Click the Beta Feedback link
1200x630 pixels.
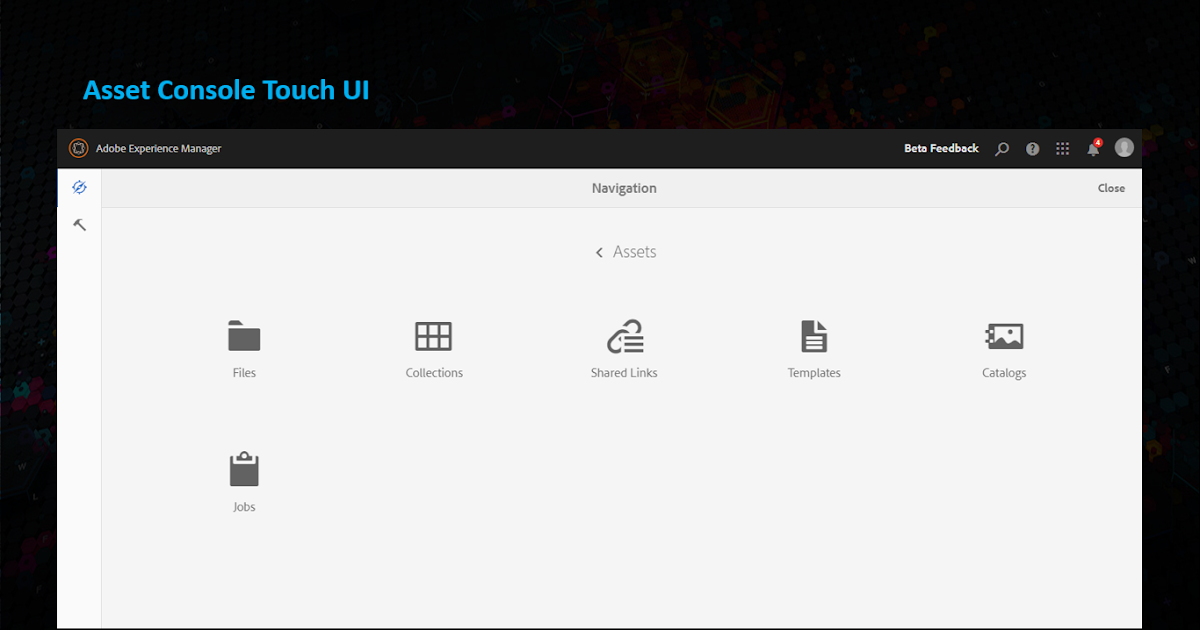(941, 148)
